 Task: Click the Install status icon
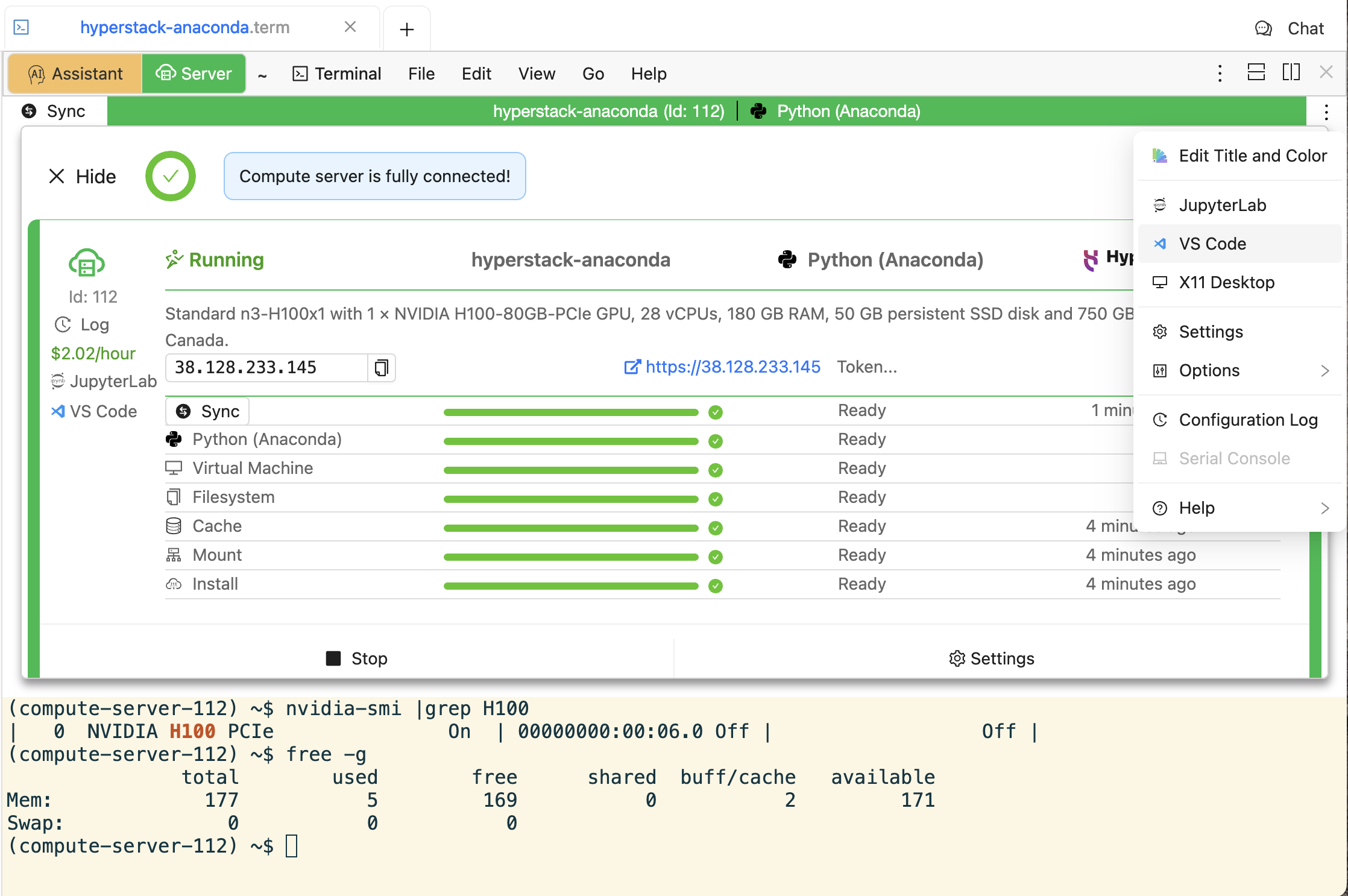pyautogui.click(x=718, y=585)
